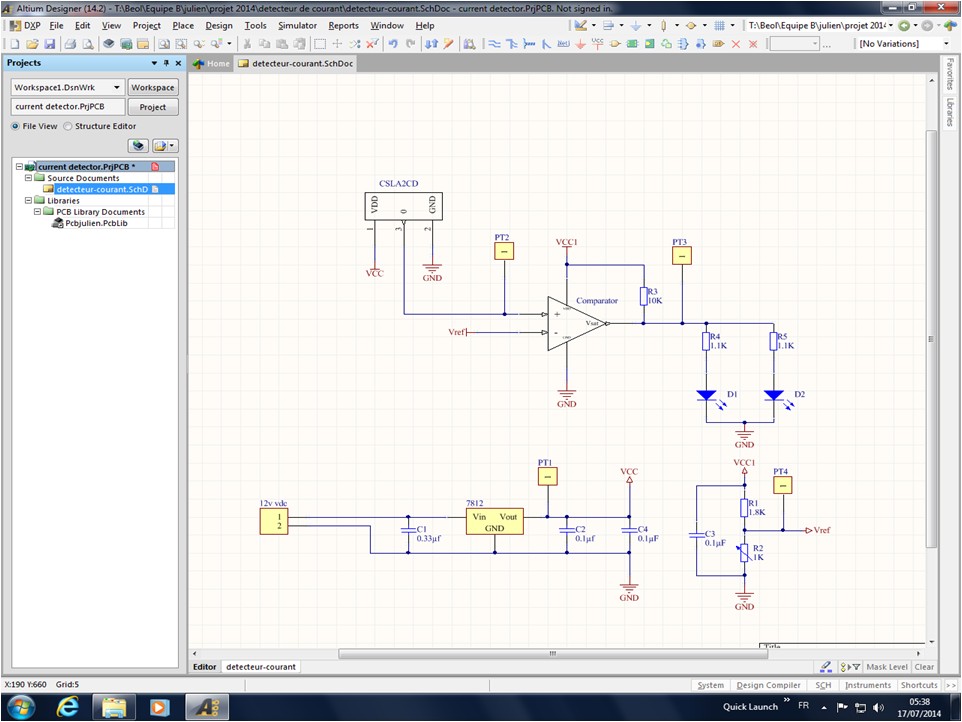The height and width of the screenshot is (722, 962).
Task: Place a wire using the toolbar icon
Action: [494, 44]
